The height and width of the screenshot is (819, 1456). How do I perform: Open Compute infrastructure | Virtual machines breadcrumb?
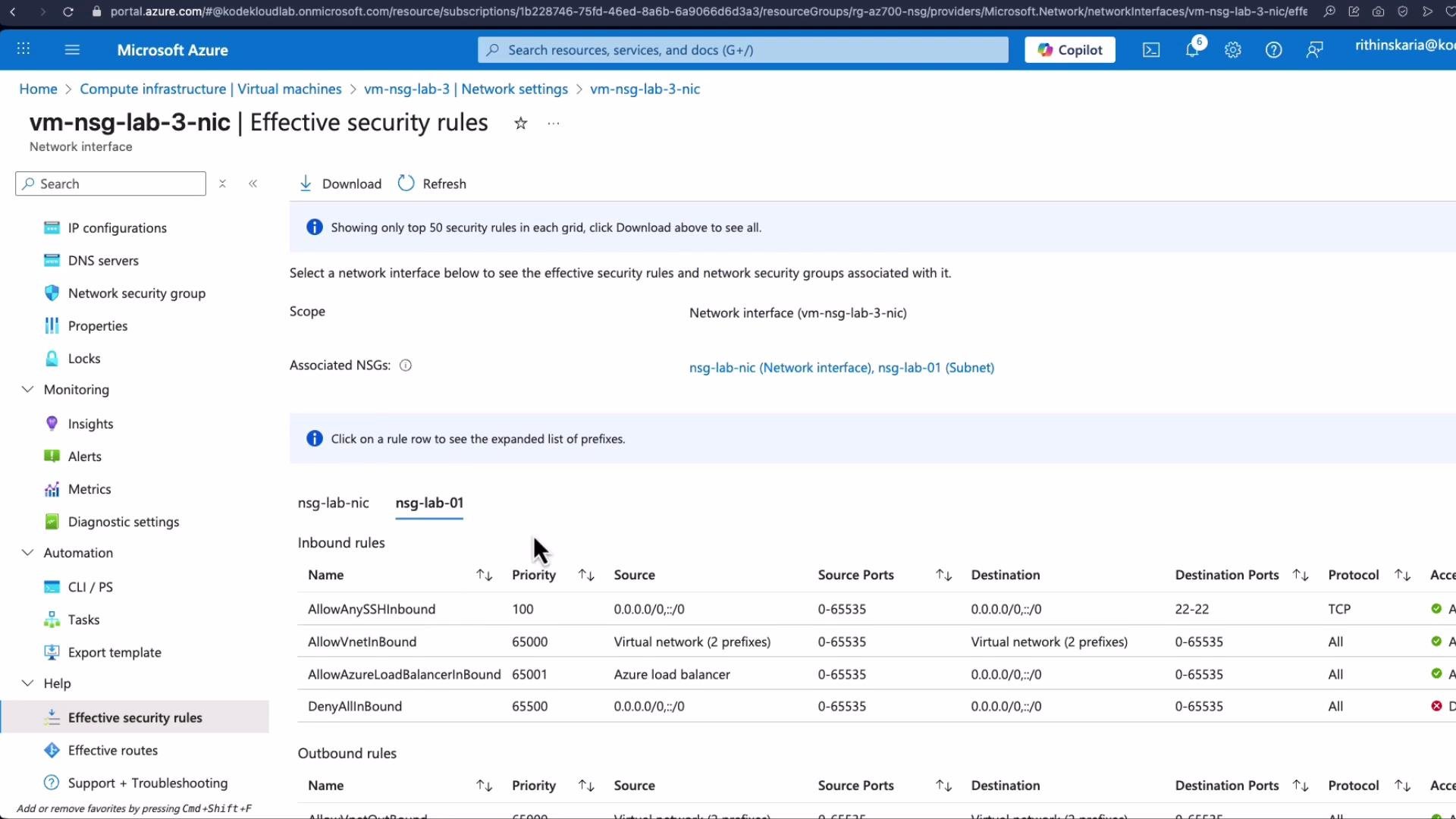coord(211,89)
